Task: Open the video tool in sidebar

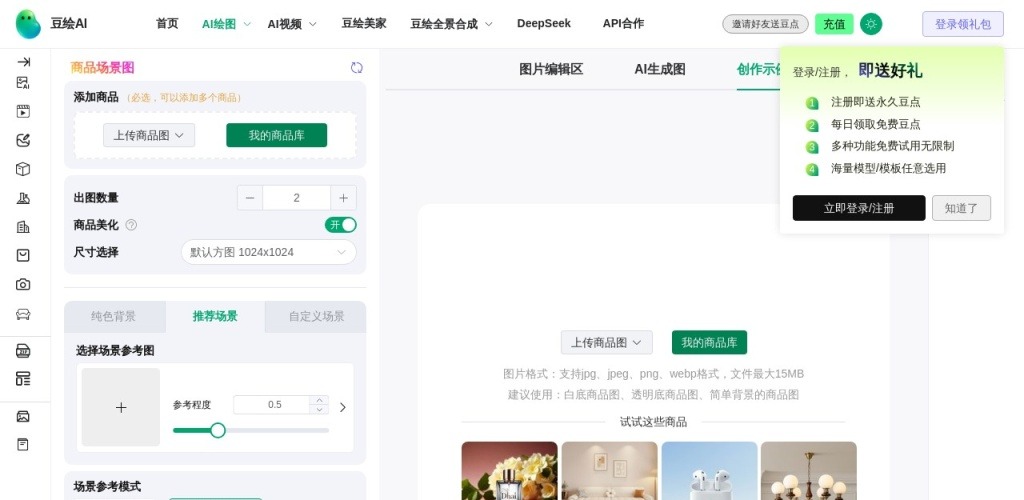Action: click(23, 112)
